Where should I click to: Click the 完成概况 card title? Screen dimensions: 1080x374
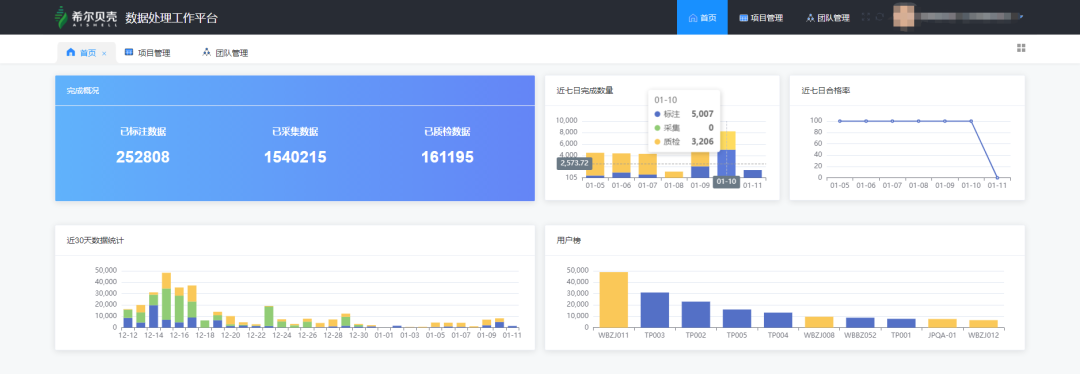pos(83,90)
